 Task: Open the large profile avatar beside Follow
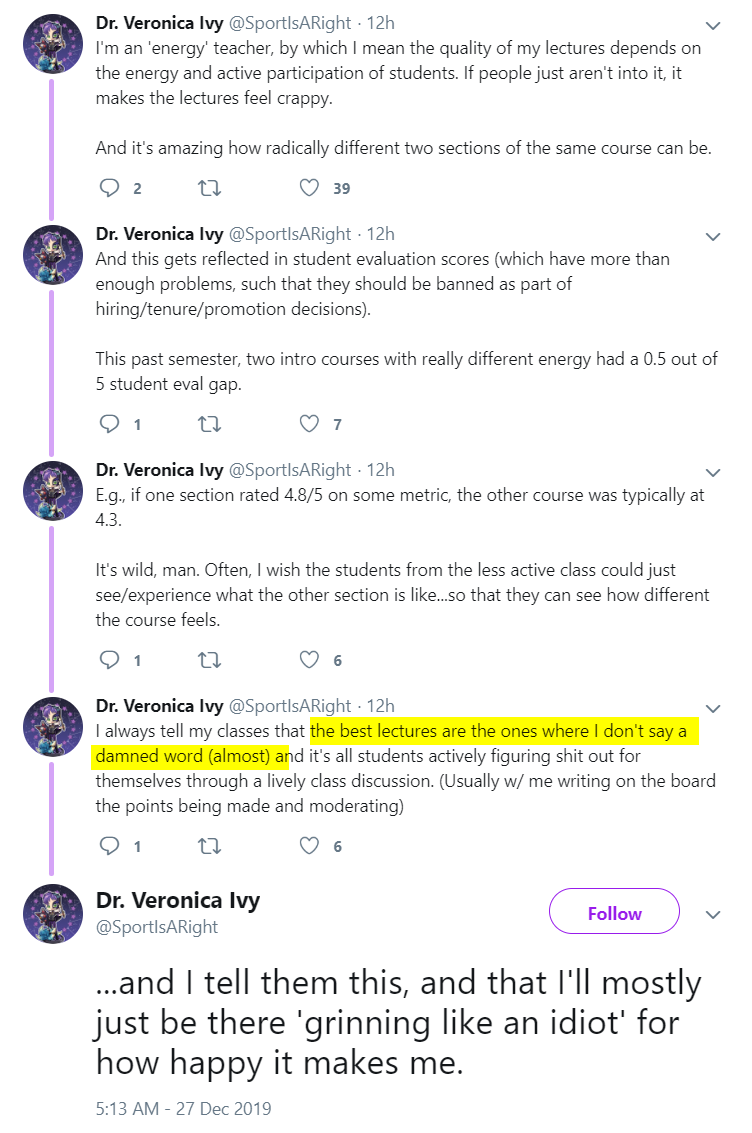[x=52, y=914]
